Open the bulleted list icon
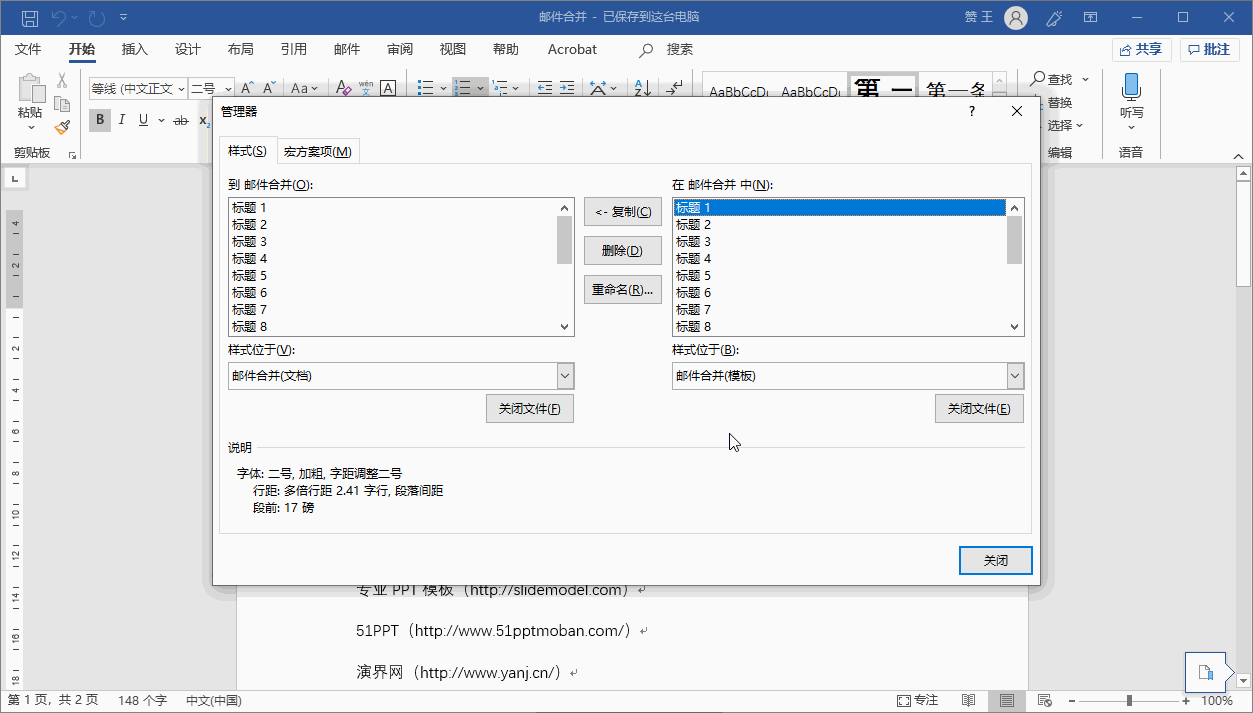Screen dimensions: 1253x713 [424, 88]
